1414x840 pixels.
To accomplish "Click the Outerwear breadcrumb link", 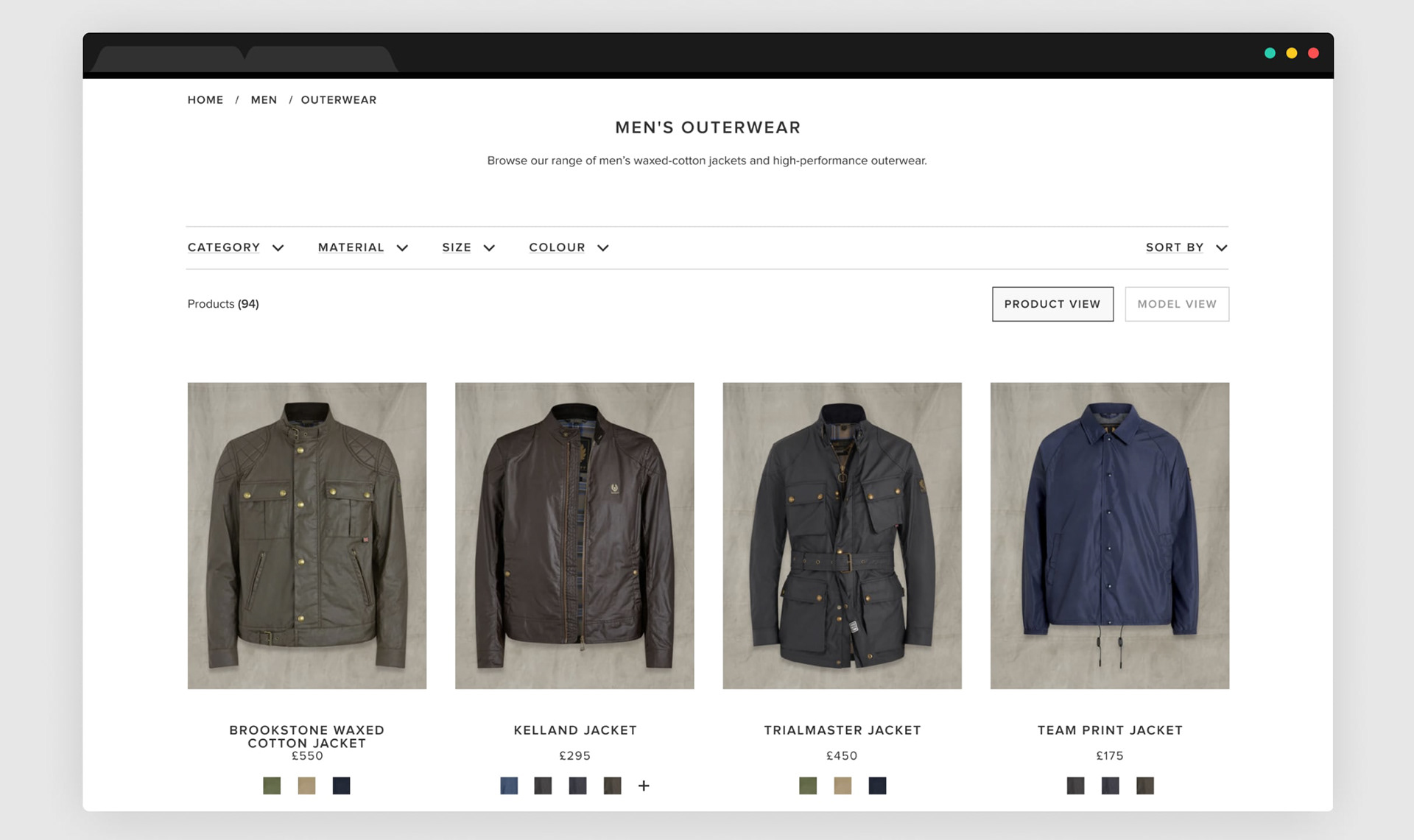I will [x=339, y=99].
